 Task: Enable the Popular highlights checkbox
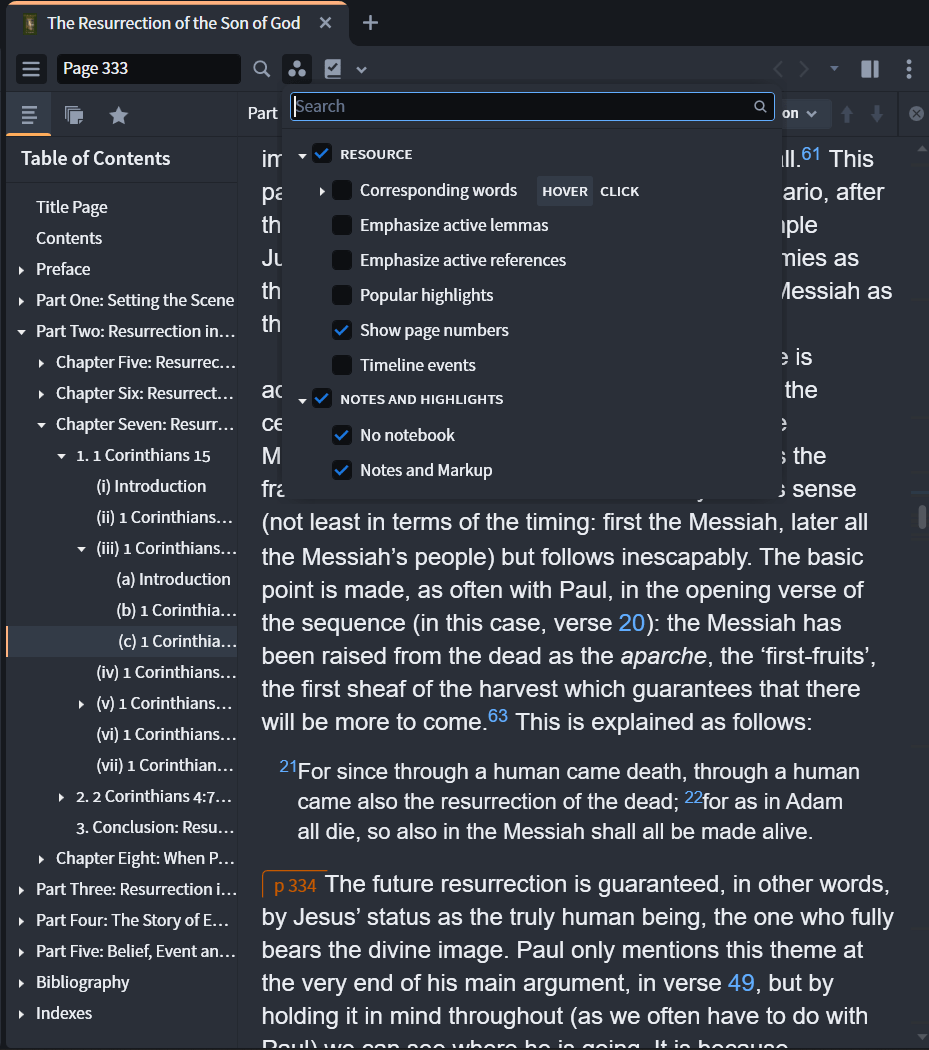pos(342,295)
